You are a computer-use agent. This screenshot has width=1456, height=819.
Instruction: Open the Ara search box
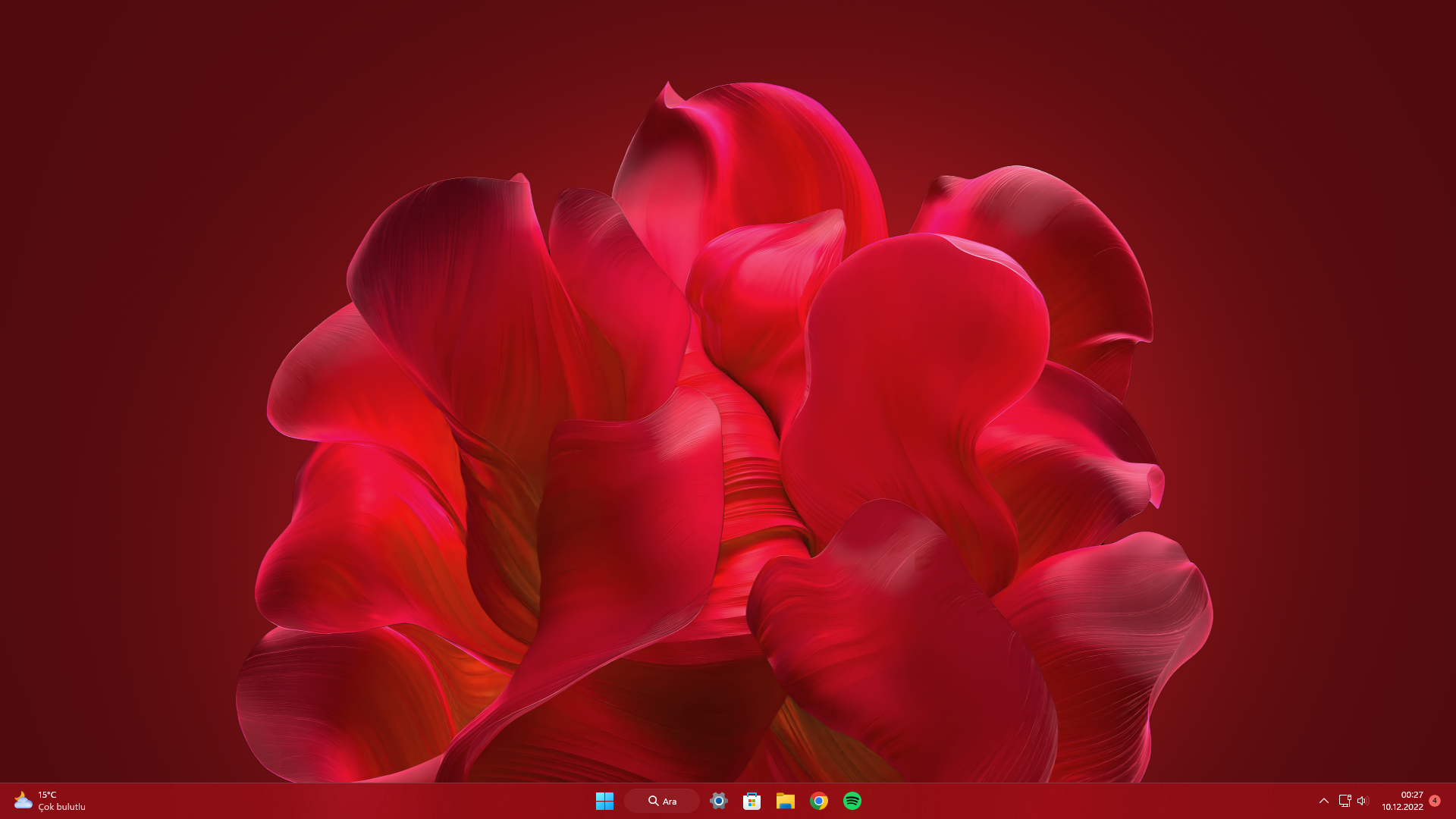point(662,801)
